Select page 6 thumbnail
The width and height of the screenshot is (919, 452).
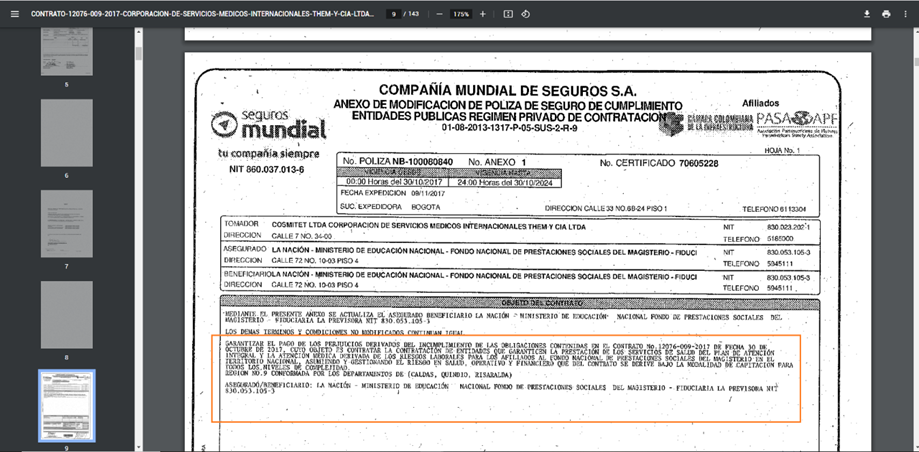pyautogui.click(x=67, y=132)
